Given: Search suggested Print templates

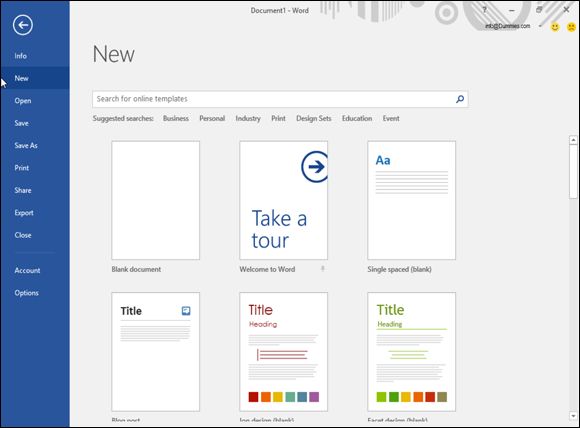Looking at the screenshot, I should tap(278, 118).
